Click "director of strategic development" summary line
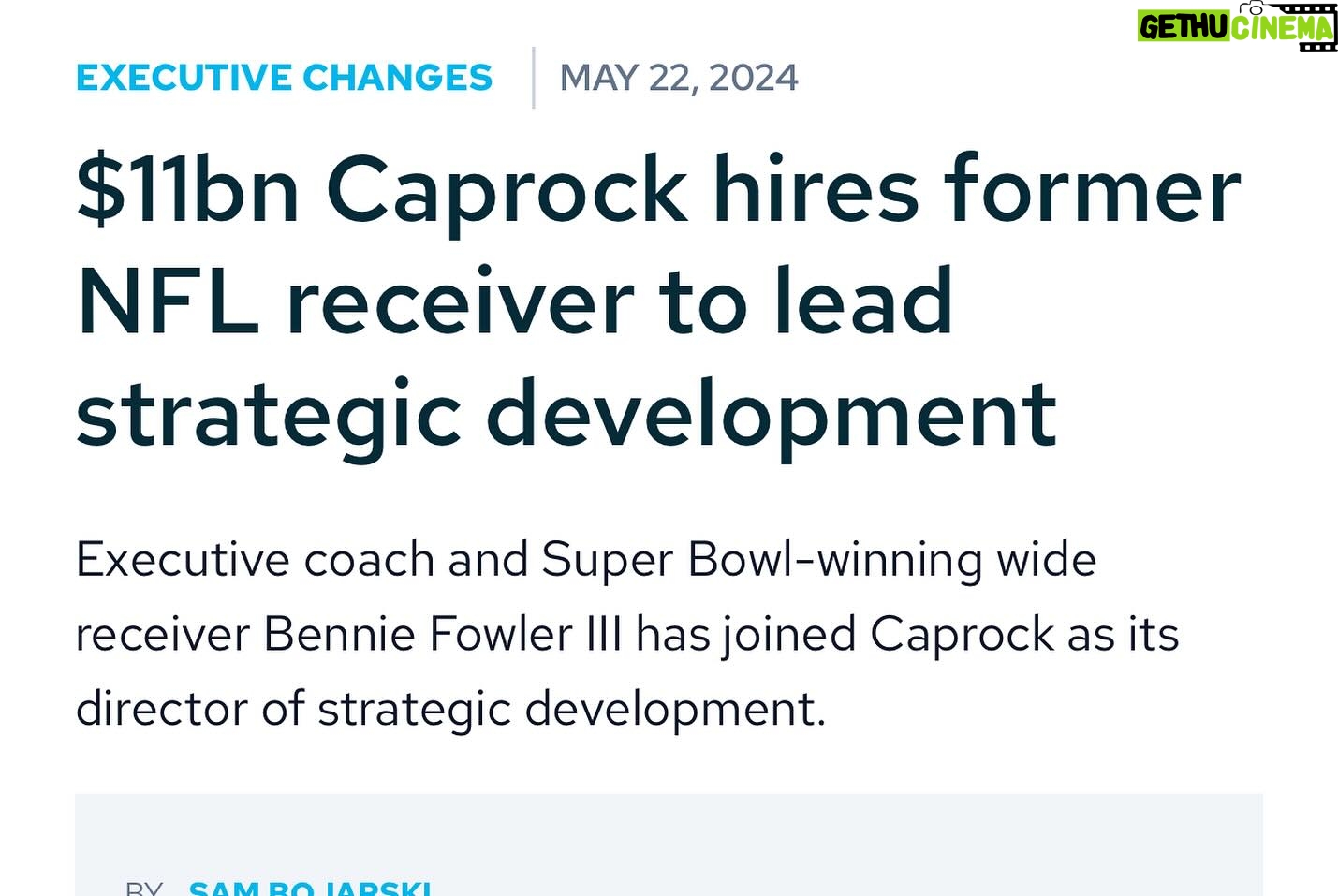 click(450, 709)
